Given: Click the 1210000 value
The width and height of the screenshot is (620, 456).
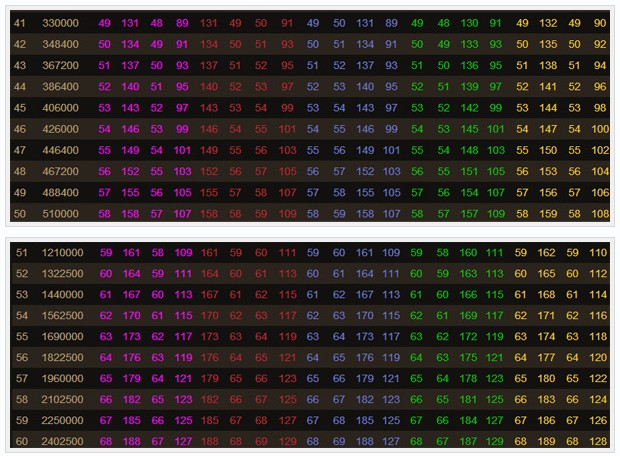Looking at the screenshot, I should [62, 253].
